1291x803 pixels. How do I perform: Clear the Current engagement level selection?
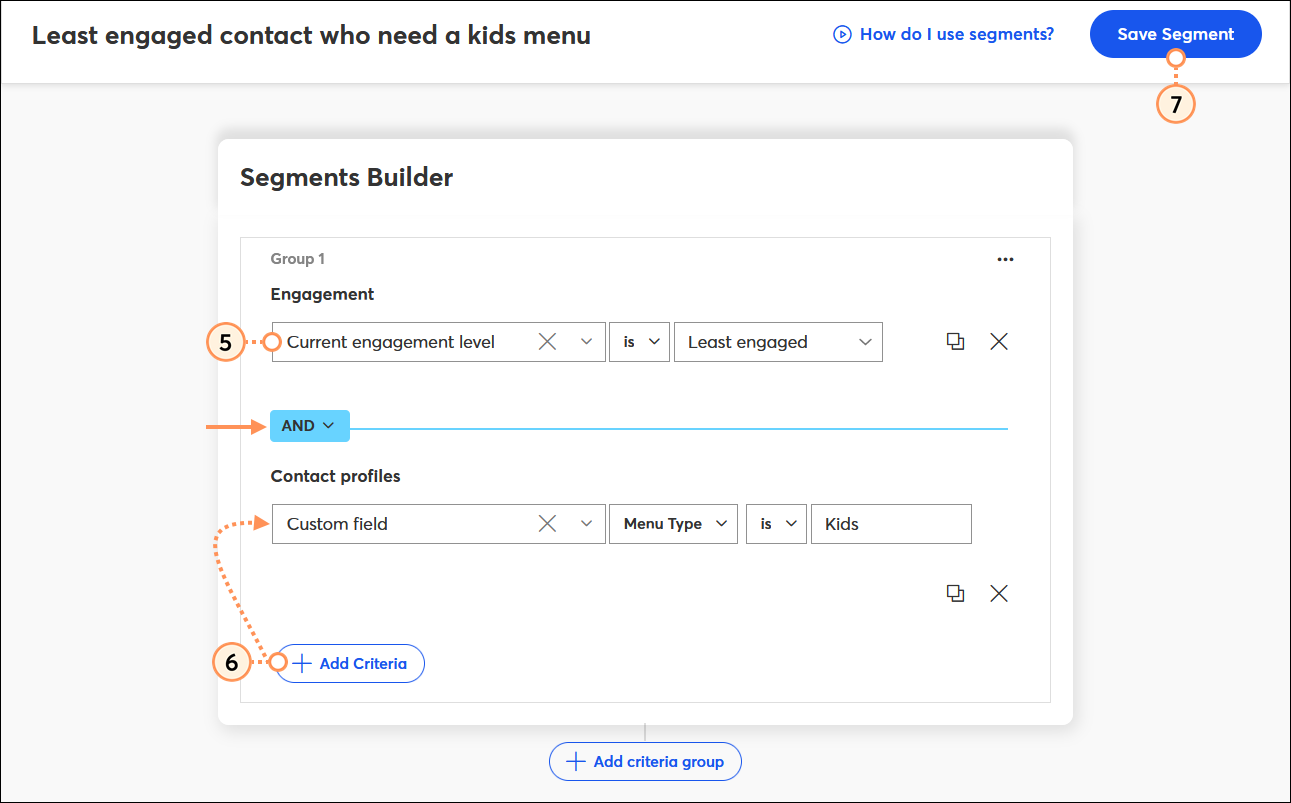click(547, 341)
